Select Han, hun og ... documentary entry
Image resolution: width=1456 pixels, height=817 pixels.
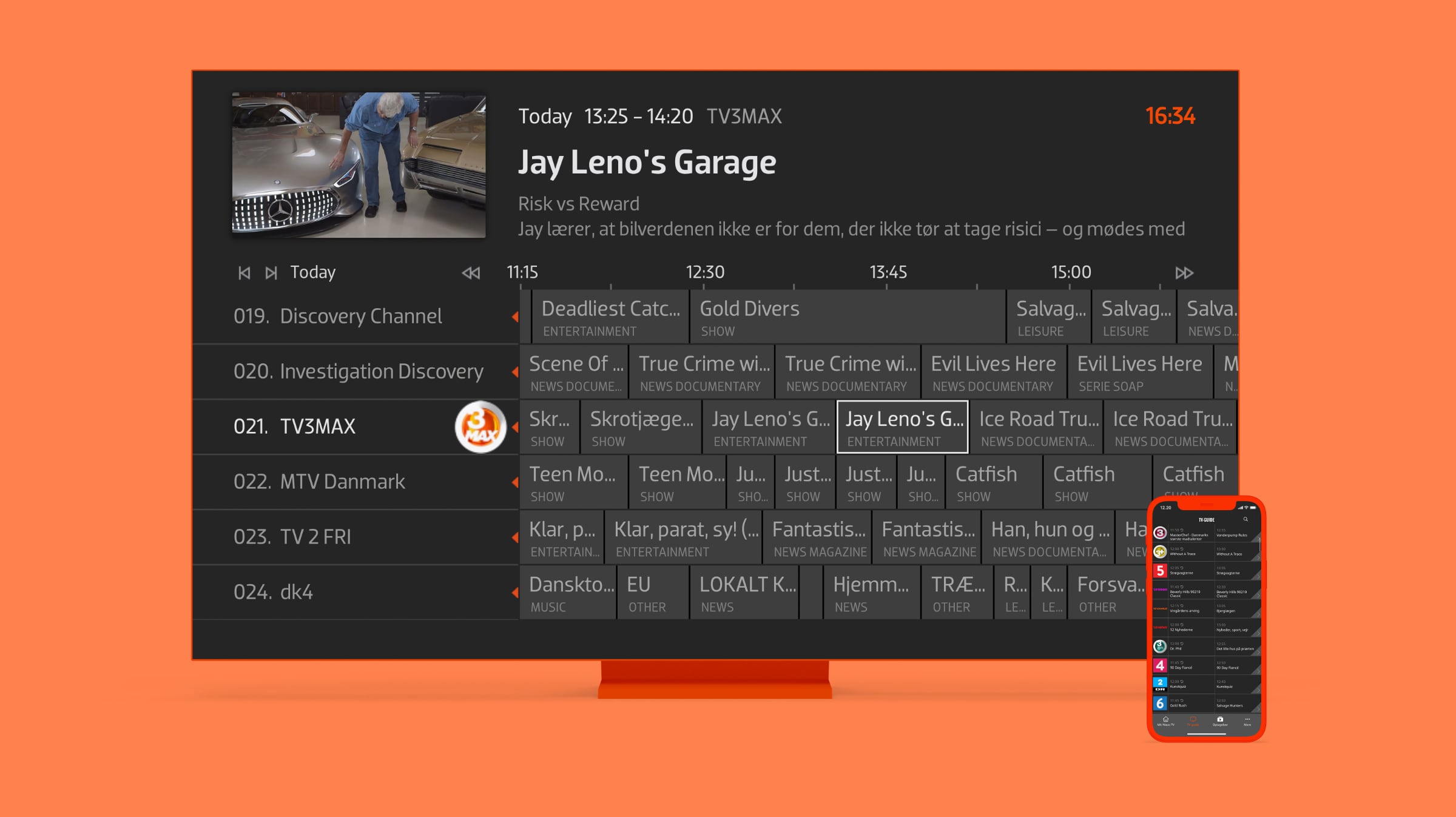click(x=1048, y=537)
